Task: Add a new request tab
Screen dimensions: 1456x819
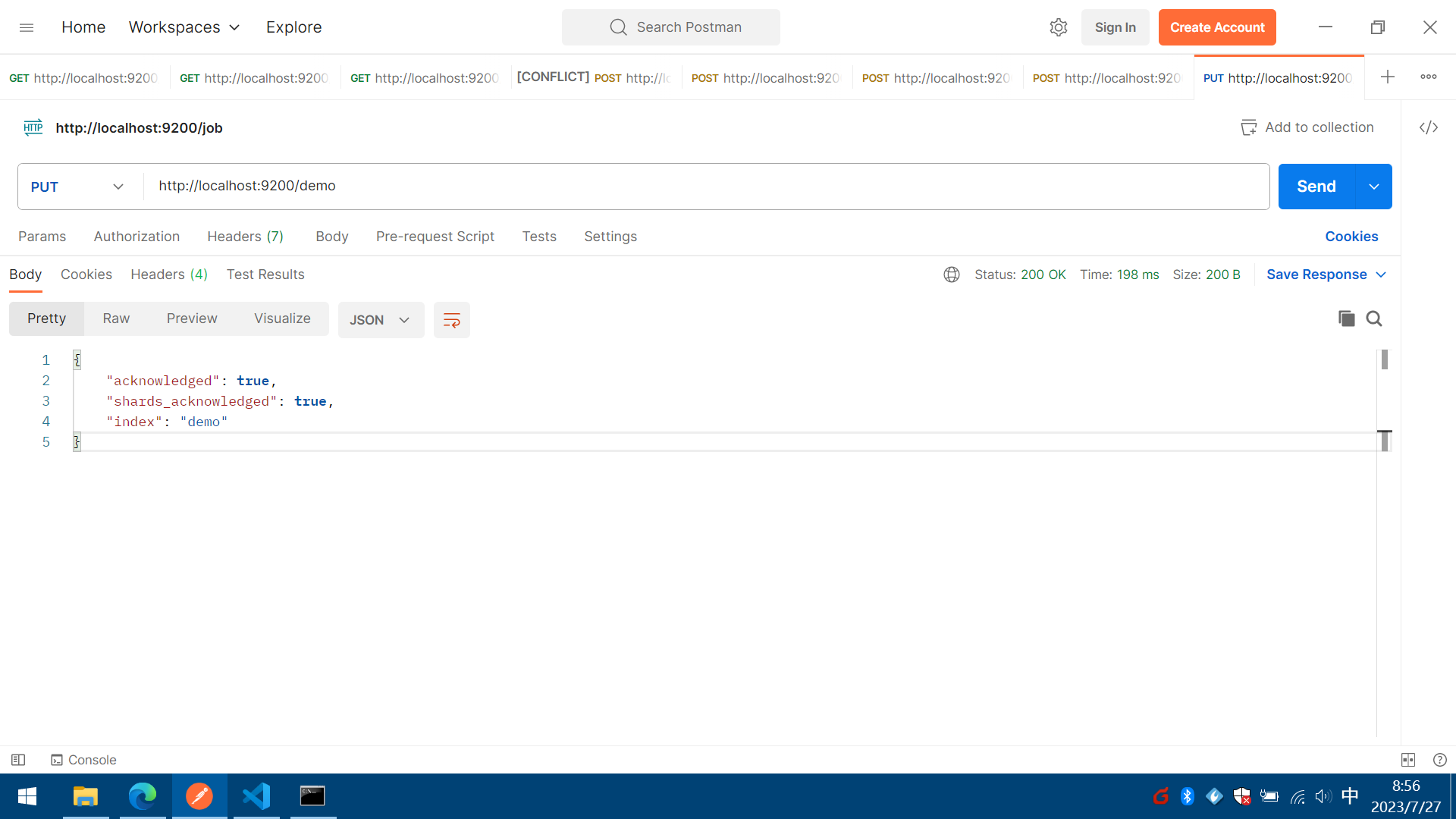Action: (x=1387, y=77)
